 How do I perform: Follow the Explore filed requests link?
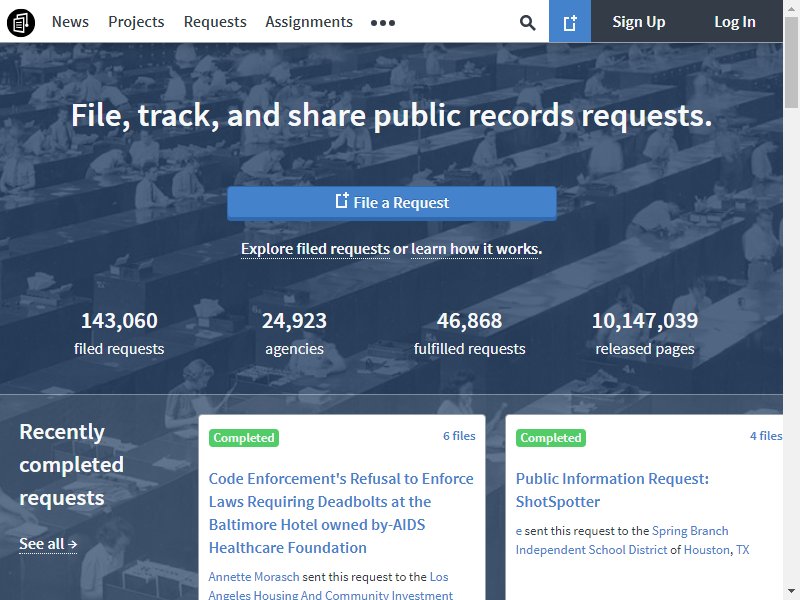(x=315, y=249)
